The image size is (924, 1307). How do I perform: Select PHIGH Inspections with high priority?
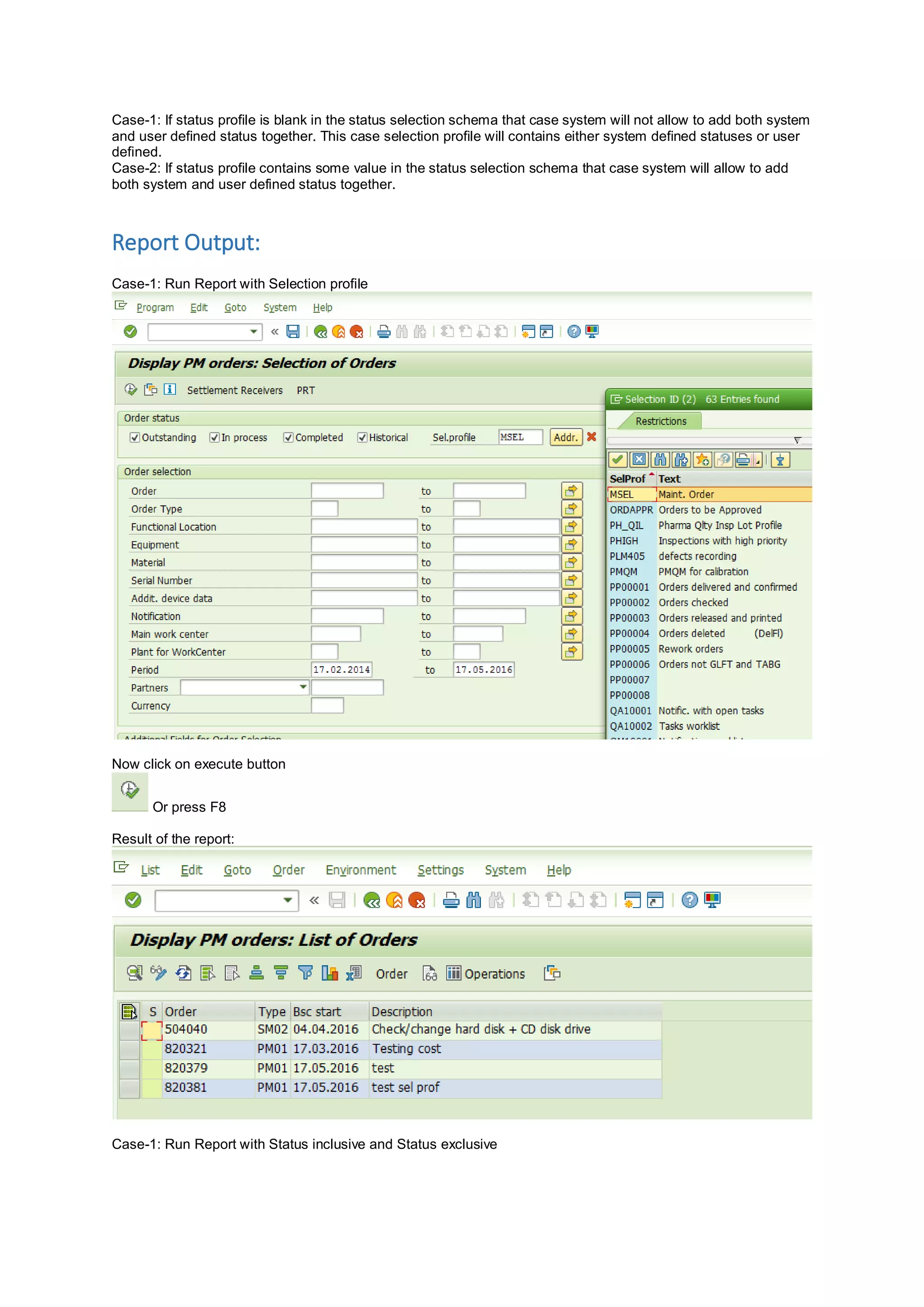(710, 541)
